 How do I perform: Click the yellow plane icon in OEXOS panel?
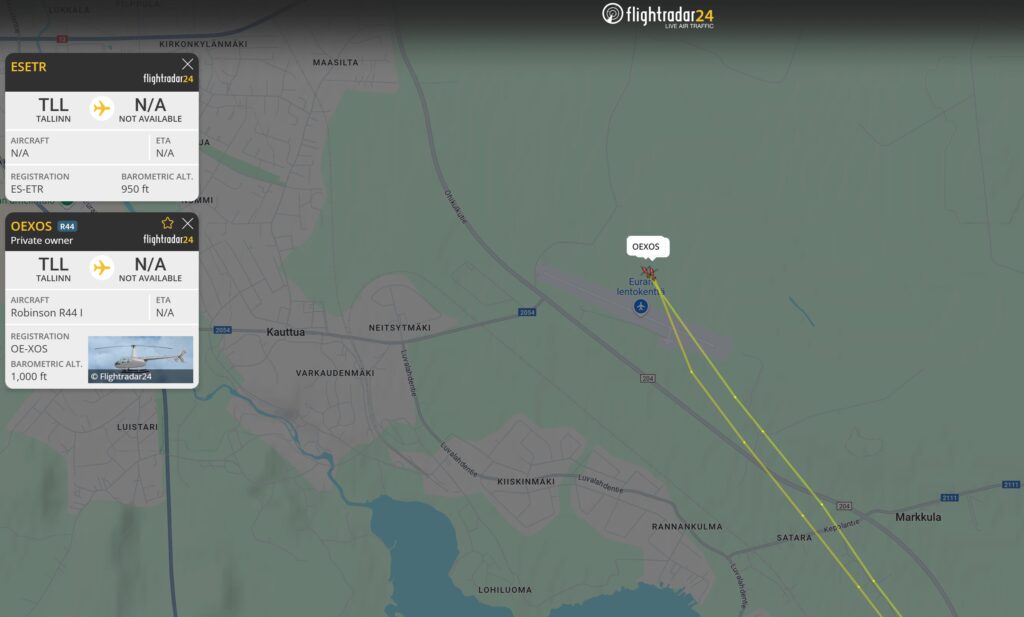tap(101, 268)
